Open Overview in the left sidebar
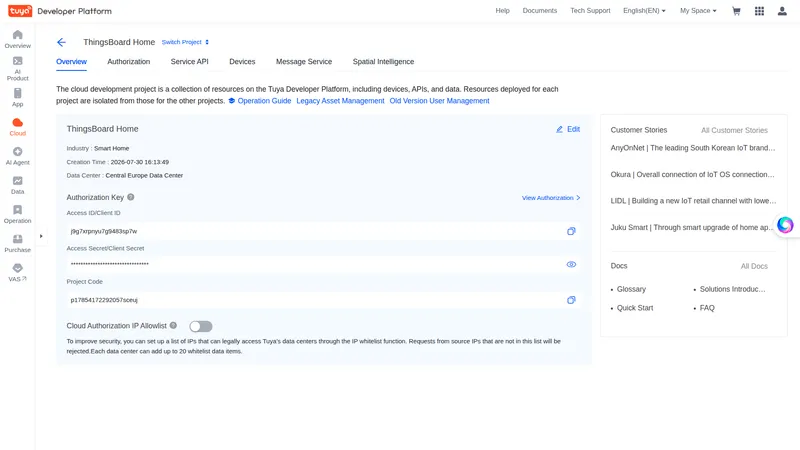 [x=17, y=39]
